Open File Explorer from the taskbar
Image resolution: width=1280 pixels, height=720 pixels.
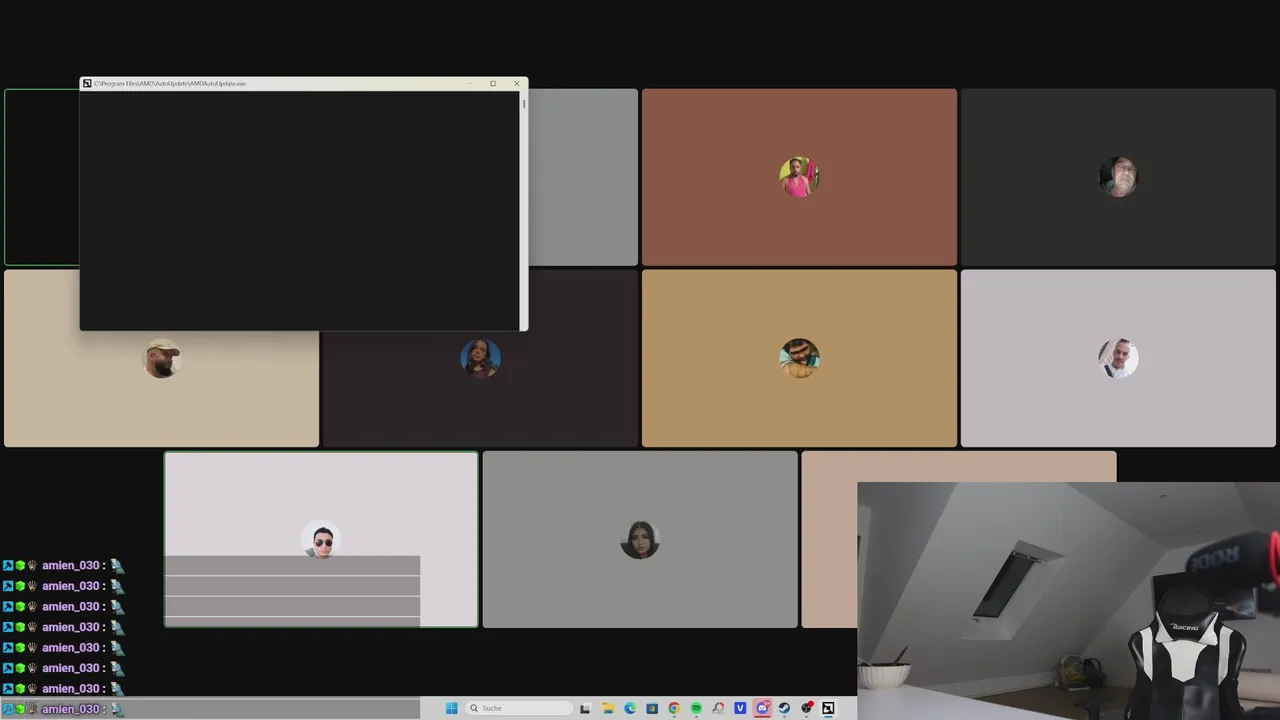pos(608,708)
